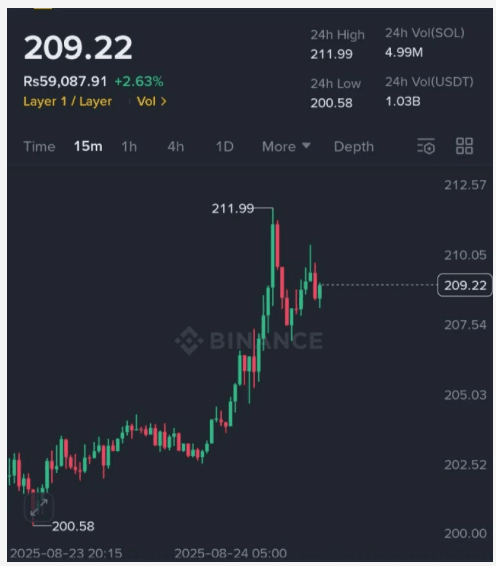Open the Vol details chevron

tap(152, 101)
